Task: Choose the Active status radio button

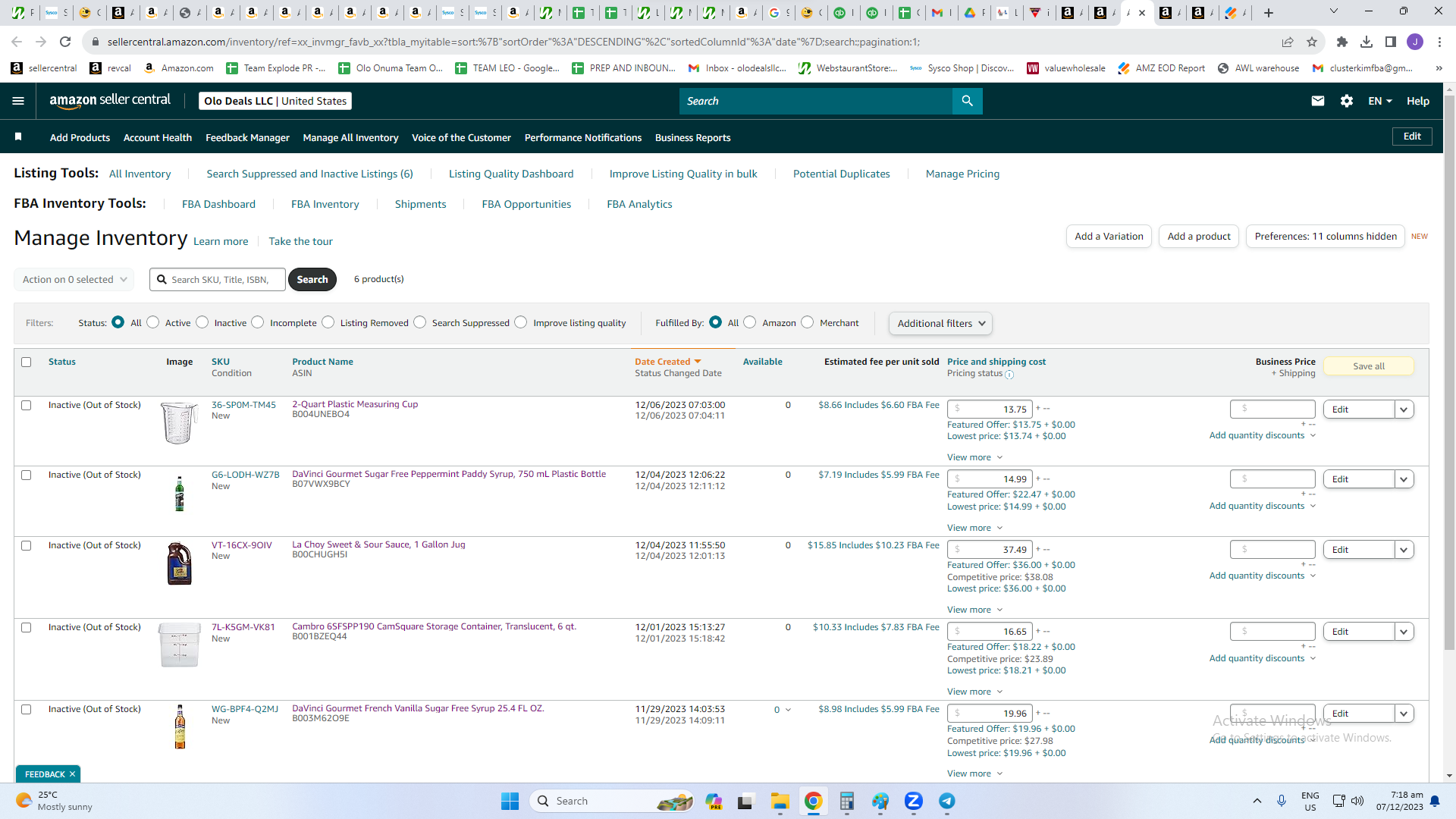Action: (x=153, y=322)
